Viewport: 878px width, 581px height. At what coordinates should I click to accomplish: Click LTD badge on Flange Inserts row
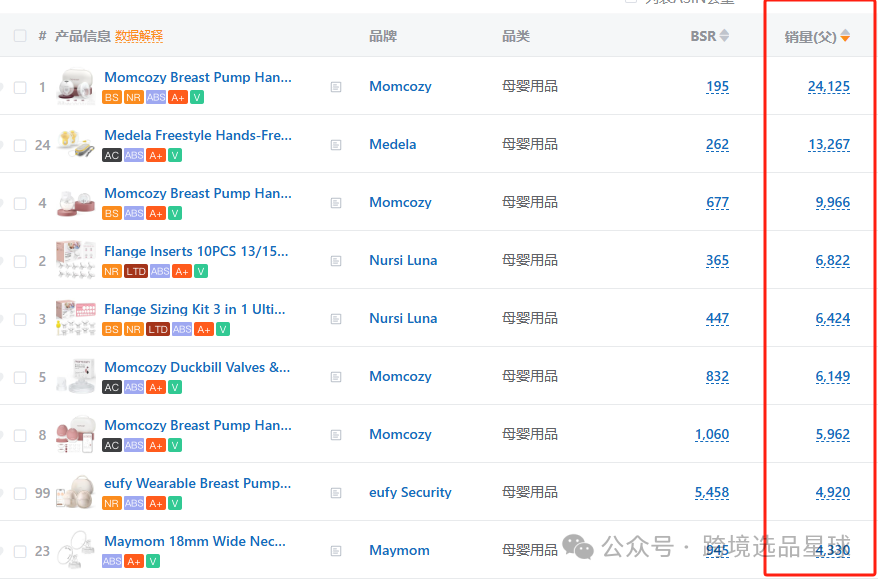pyautogui.click(x=136, y=271)
